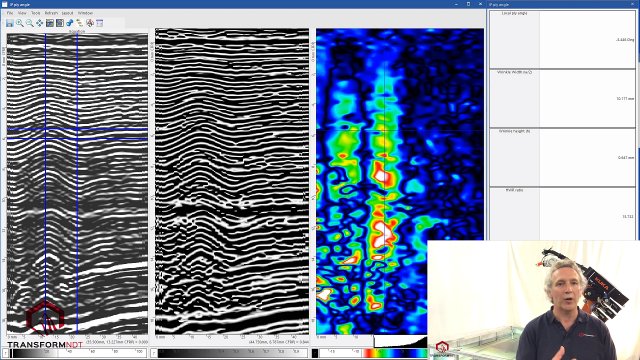Screen dimensions: 640x360
Task: Click the grayscale colorbar under left image
Action: tap(78, 353)
